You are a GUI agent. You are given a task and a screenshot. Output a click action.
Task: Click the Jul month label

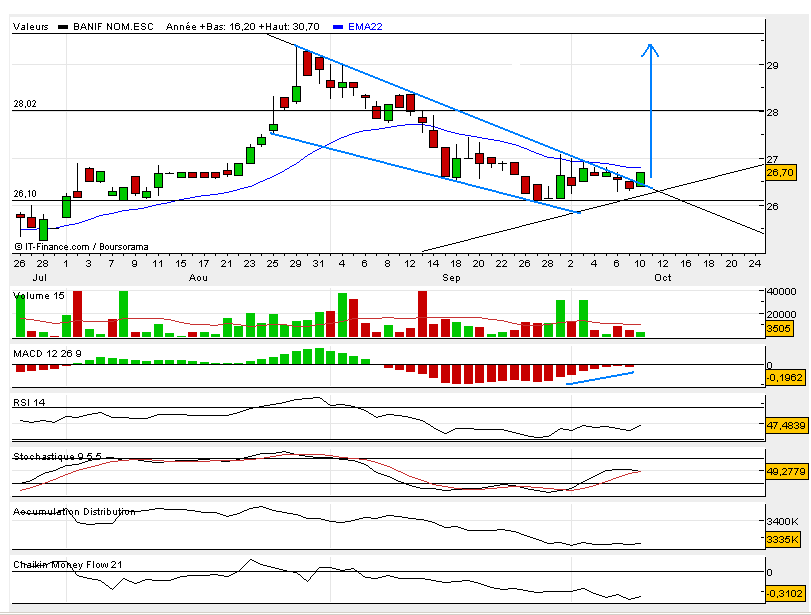40,277
